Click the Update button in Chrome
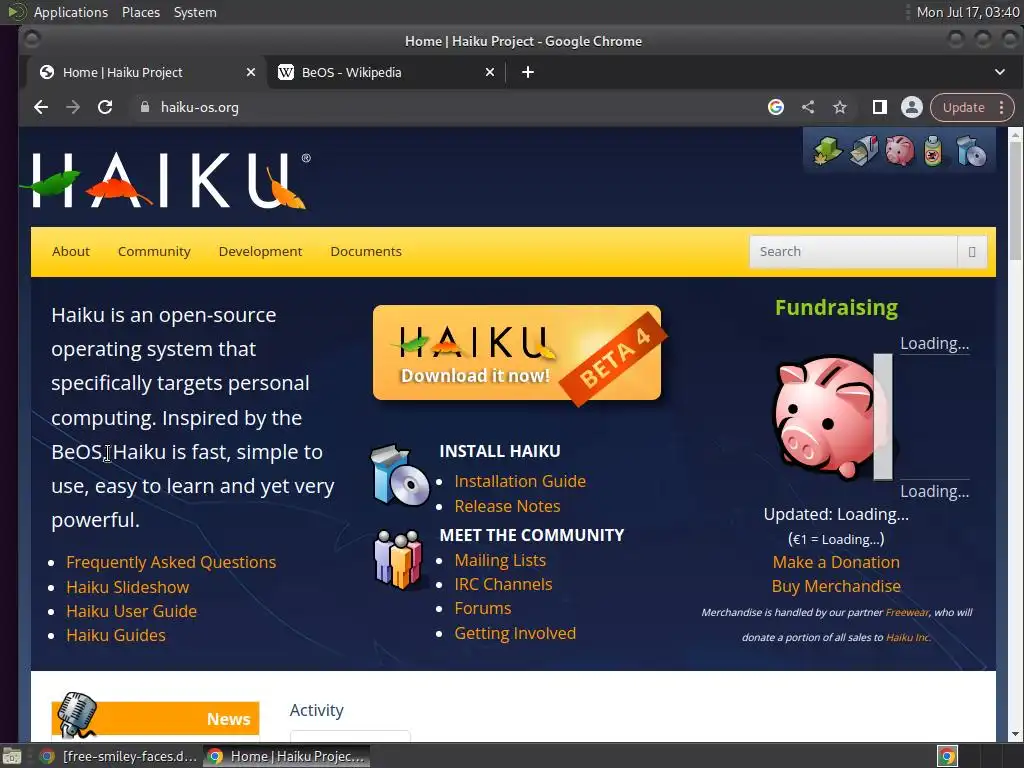1024x768 pixels. point(963,107)
